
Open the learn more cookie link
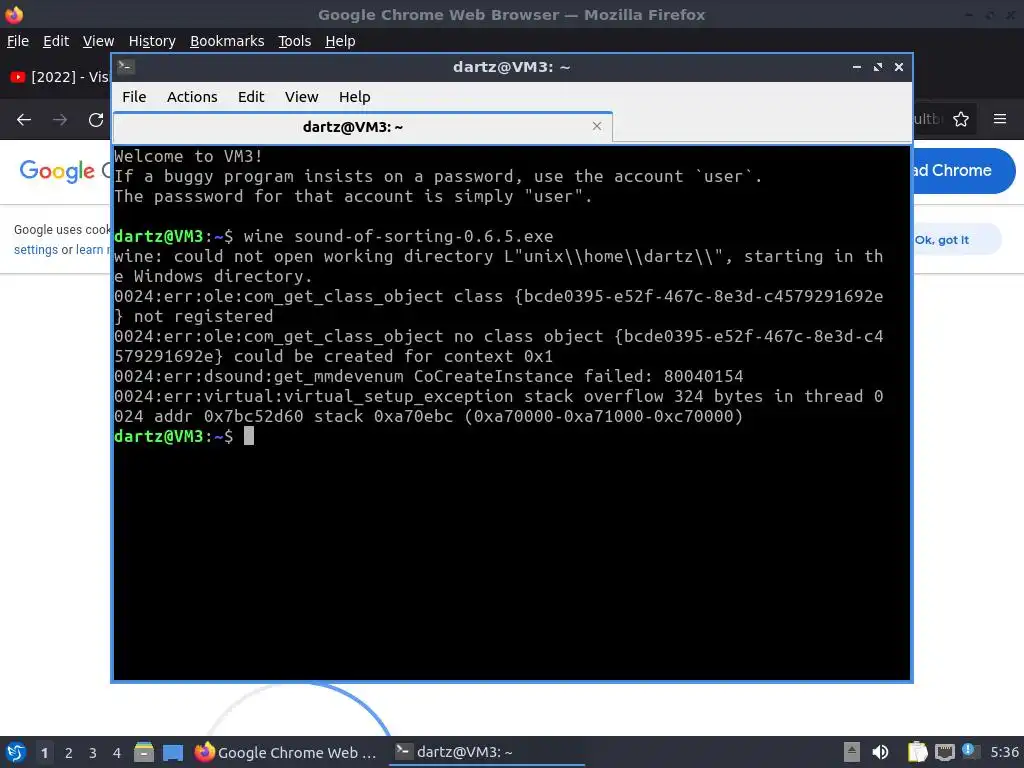(93, 249)
